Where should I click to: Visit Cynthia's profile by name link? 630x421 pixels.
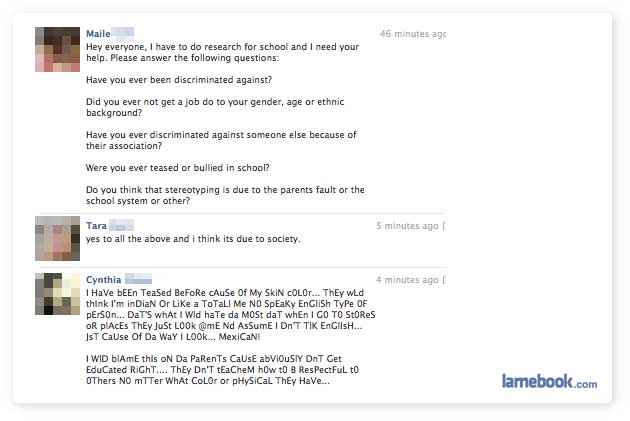103,279
